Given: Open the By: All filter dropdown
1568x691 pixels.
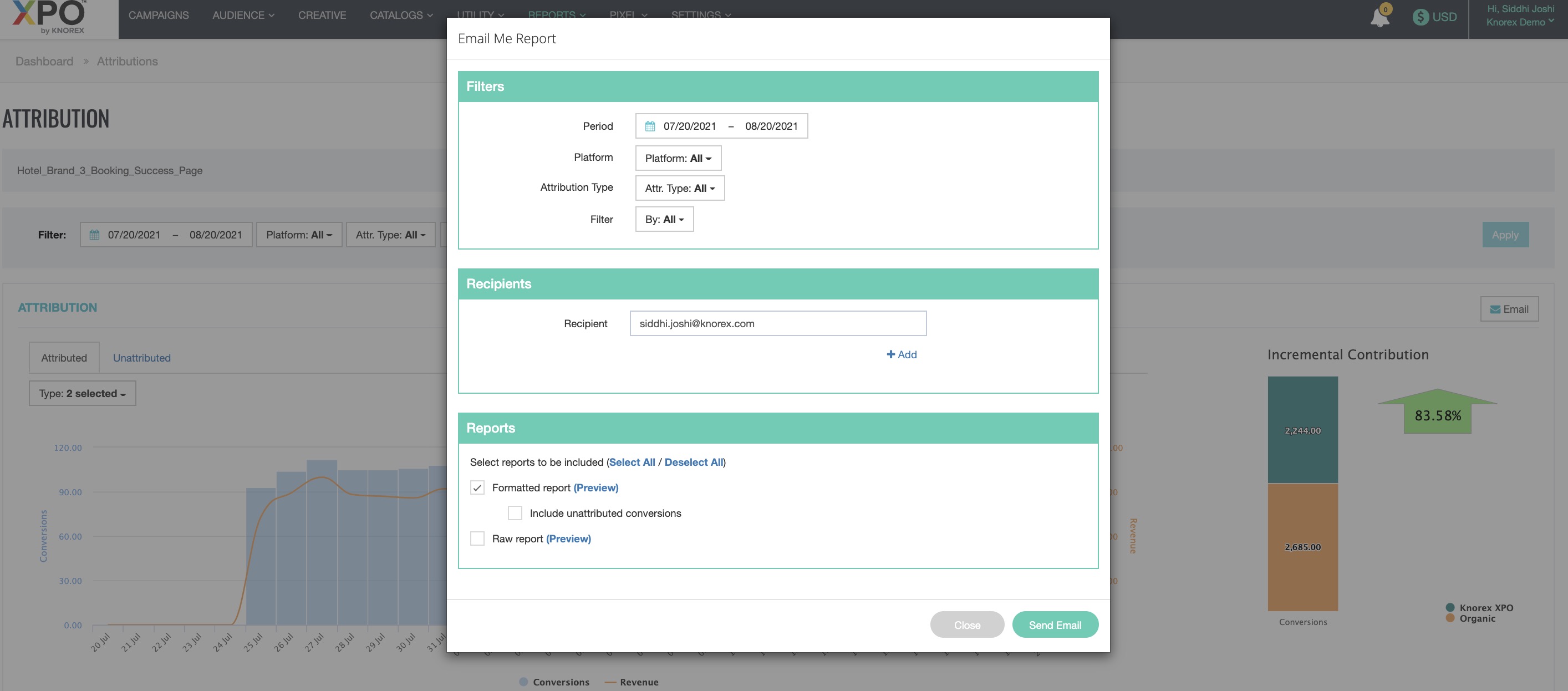Looking at the screenshot, I should pyautogui.click(x=664, y=220).
